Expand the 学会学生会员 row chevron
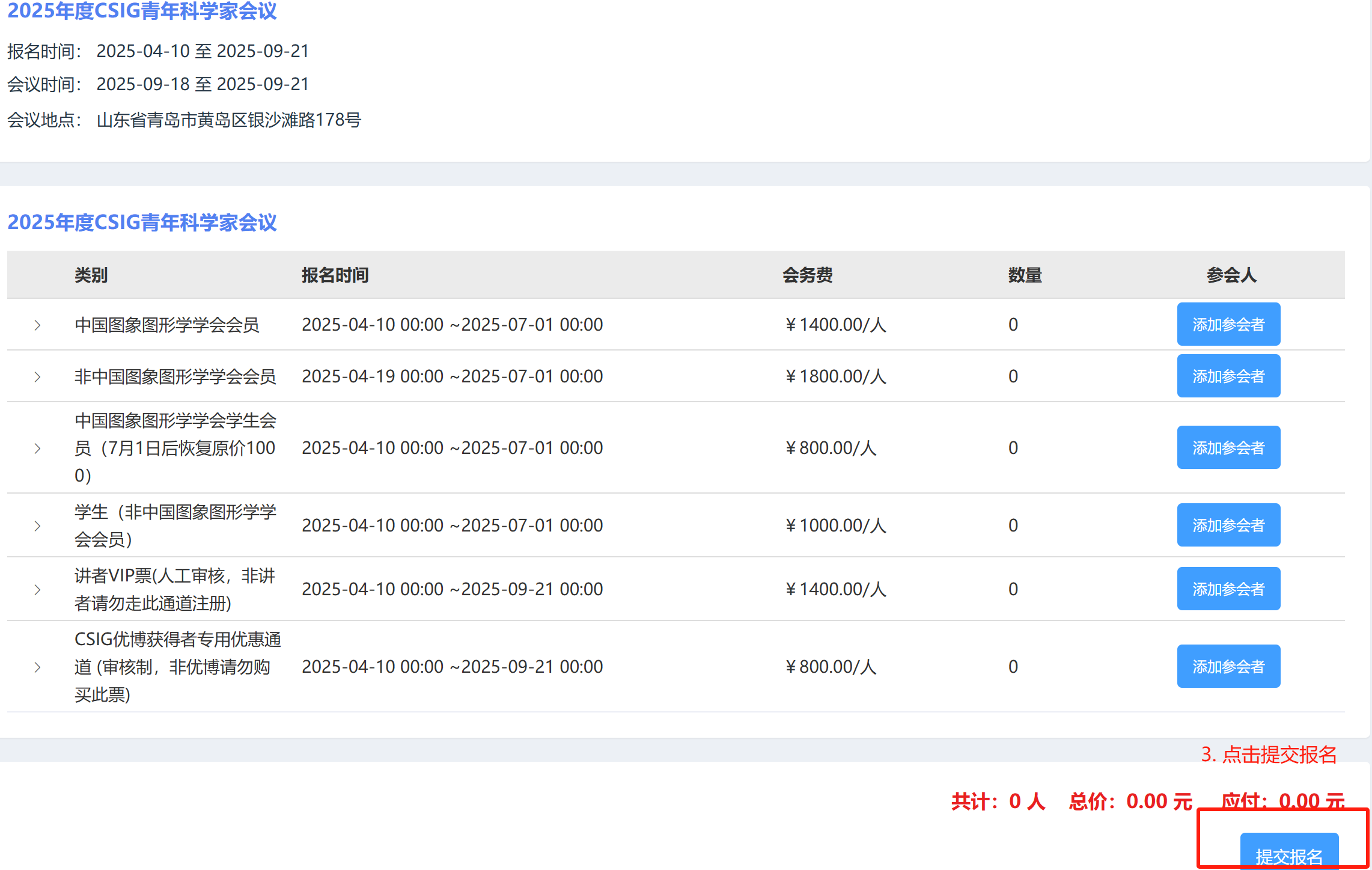This screenshot has height=870, width=1372. (x=37, y=449)
